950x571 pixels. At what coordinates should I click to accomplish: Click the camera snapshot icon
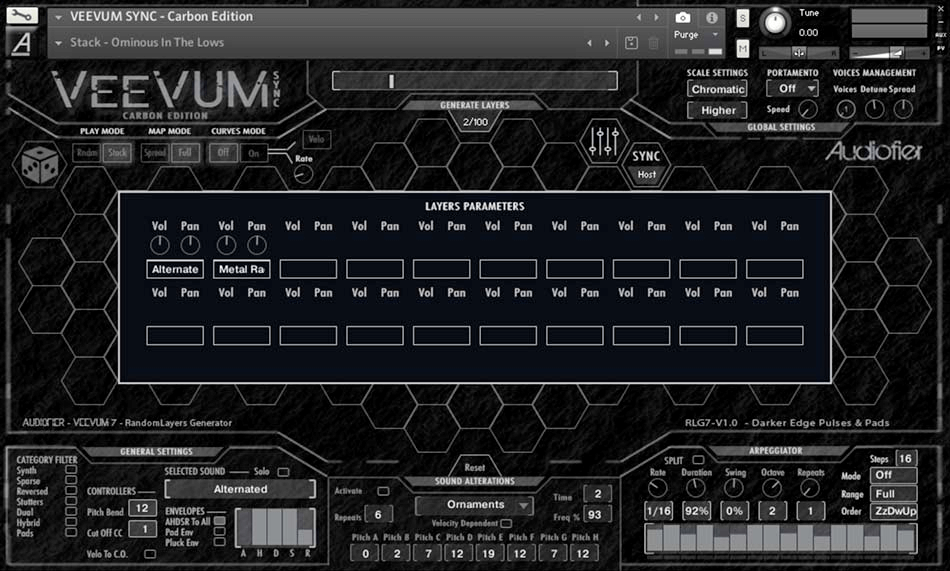pyautogui.click(x=682, y=17)
